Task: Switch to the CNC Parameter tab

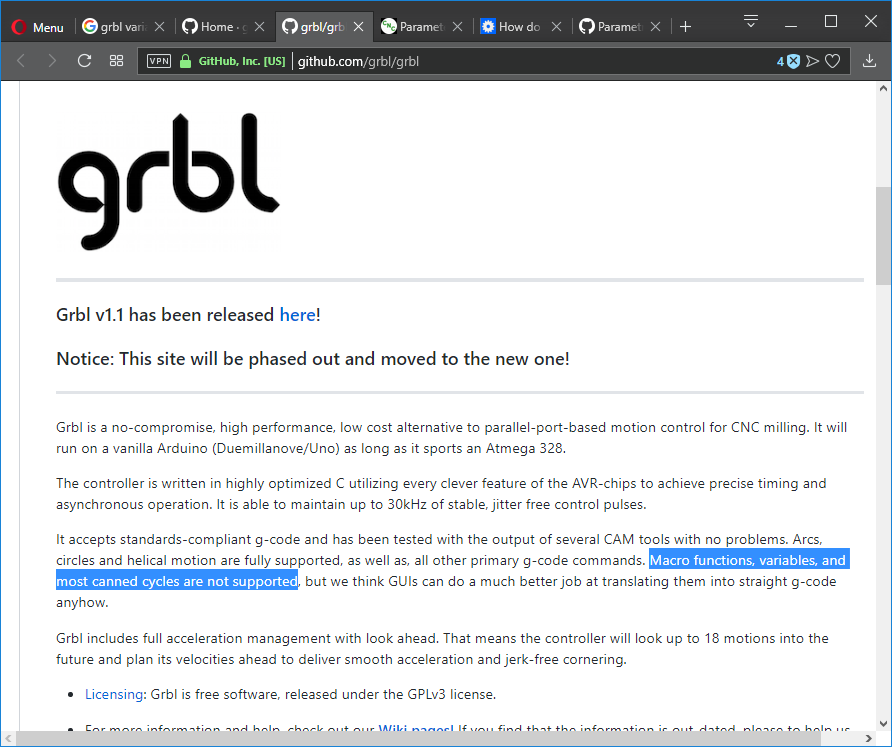Action: pos(414,27)
